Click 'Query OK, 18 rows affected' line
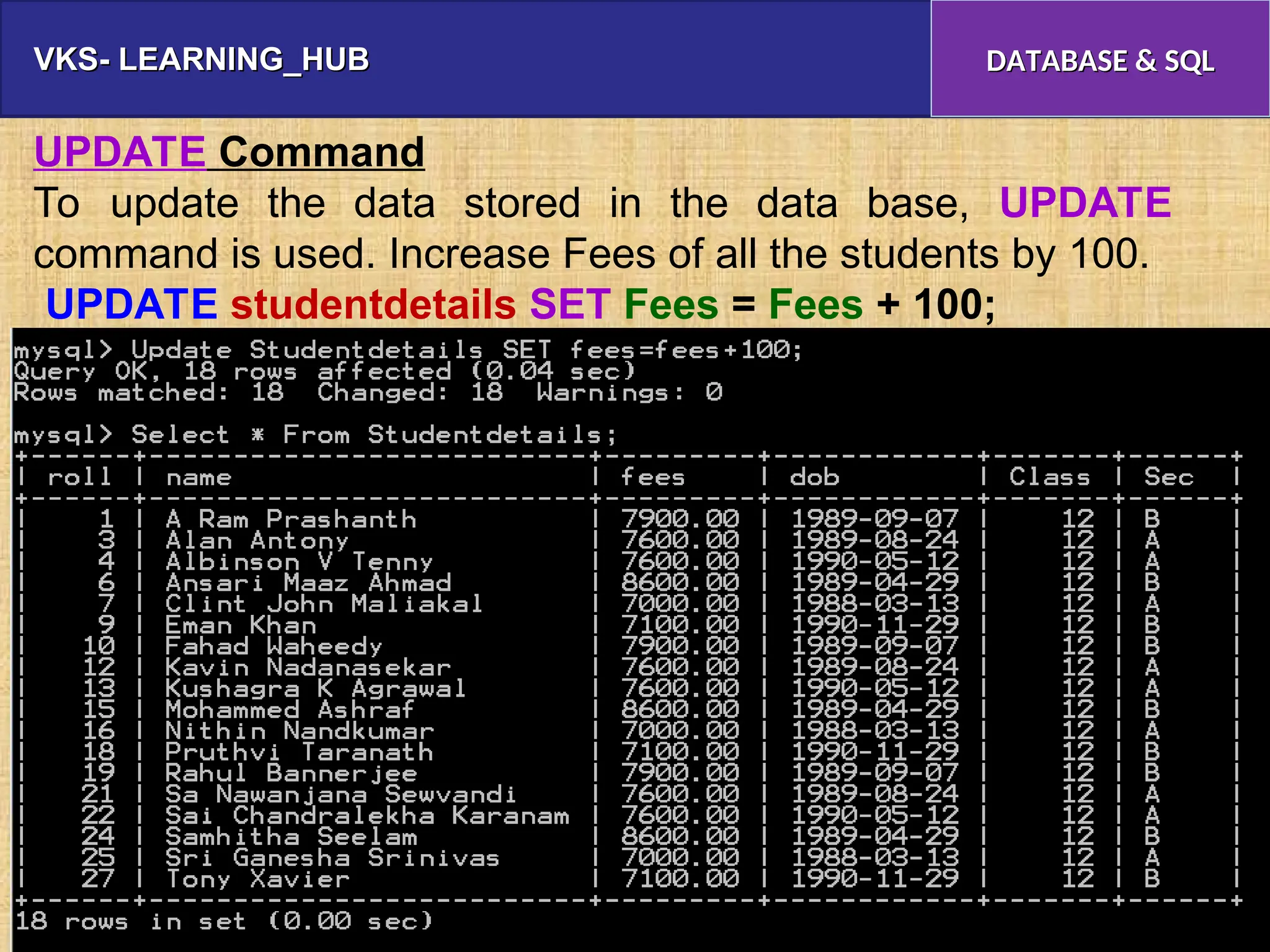The width and height of the screenshot is (1270, 952). (325, 371)
